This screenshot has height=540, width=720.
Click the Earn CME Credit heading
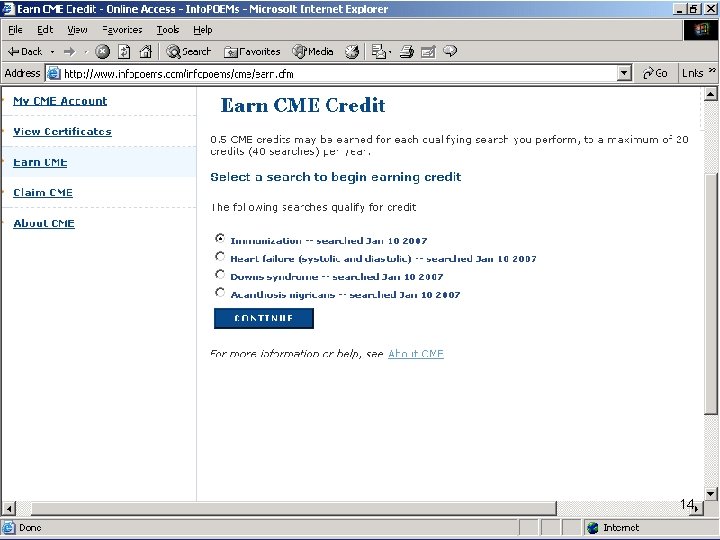click(x=303, y=106)
